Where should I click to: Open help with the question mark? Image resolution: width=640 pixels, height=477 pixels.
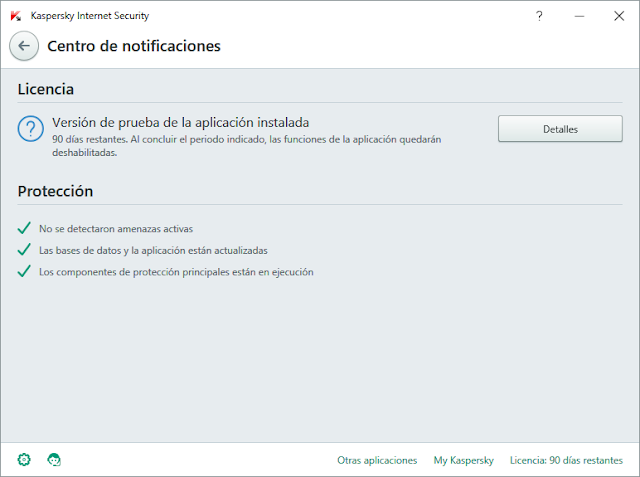coord(539,16)
